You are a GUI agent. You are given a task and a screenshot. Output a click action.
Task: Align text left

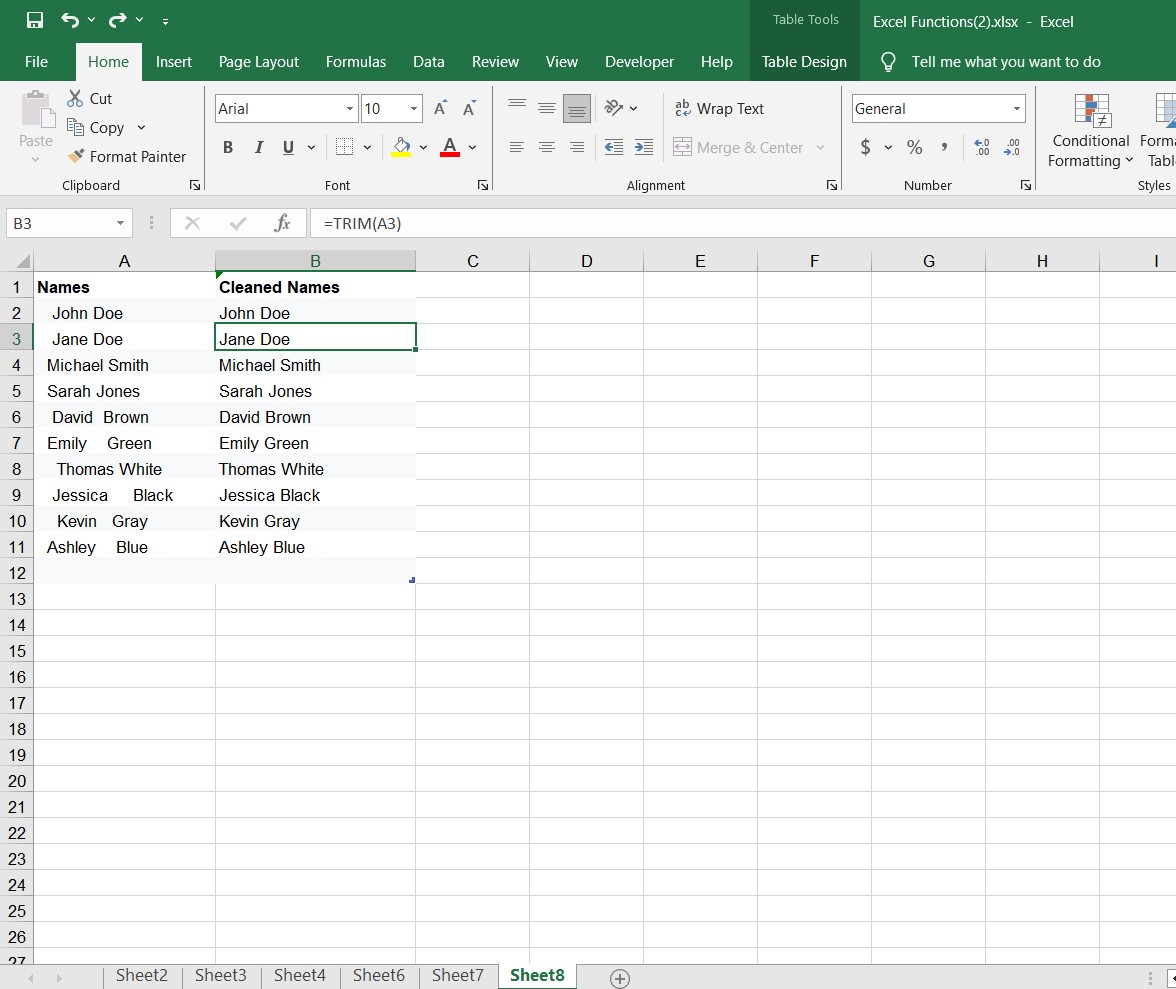coord(517,147)
